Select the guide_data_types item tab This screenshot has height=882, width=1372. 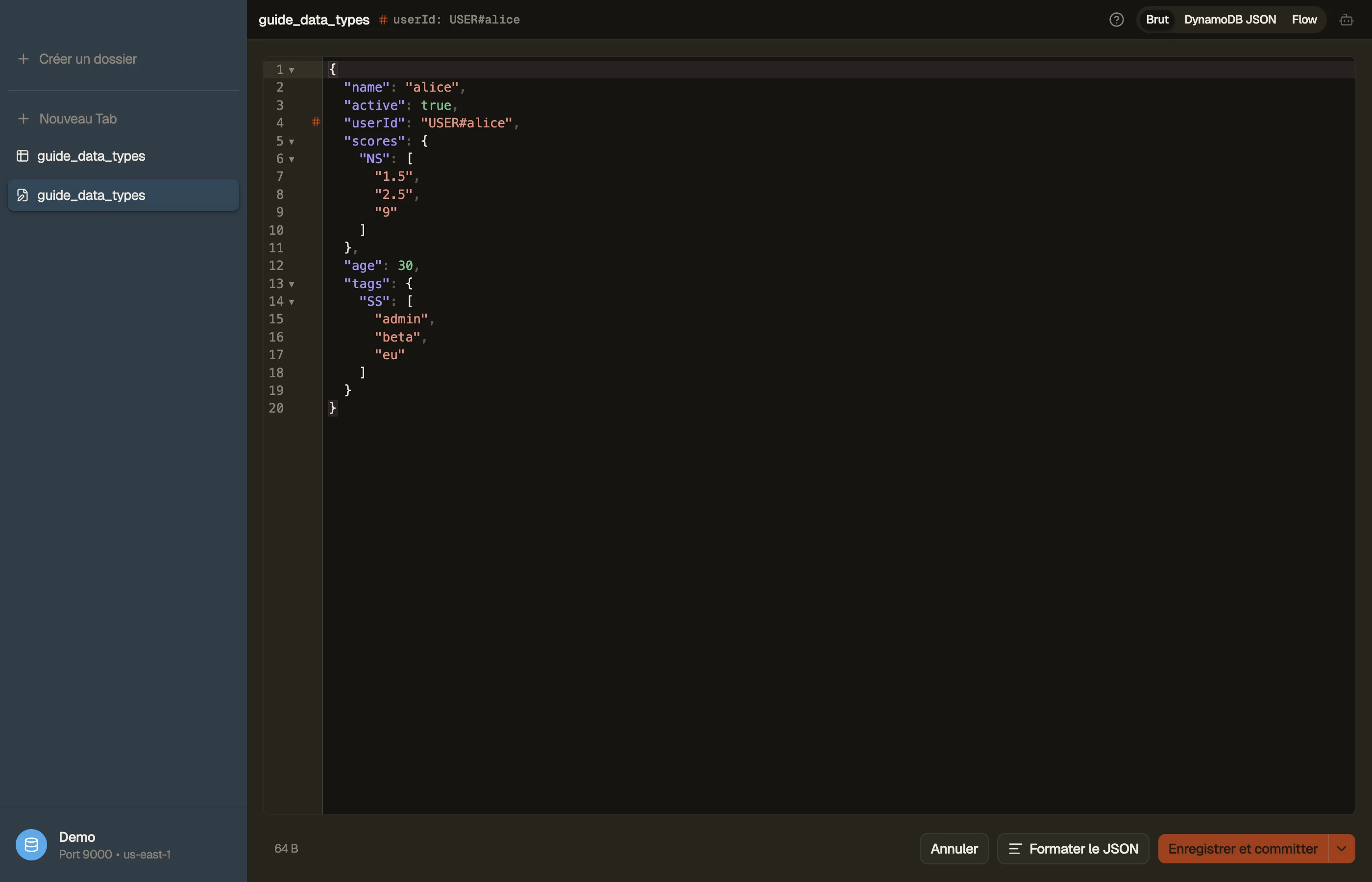pyautogui.click(x=123, y=196)
